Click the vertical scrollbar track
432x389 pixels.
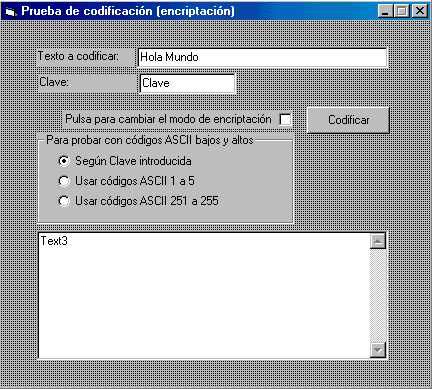378,295
